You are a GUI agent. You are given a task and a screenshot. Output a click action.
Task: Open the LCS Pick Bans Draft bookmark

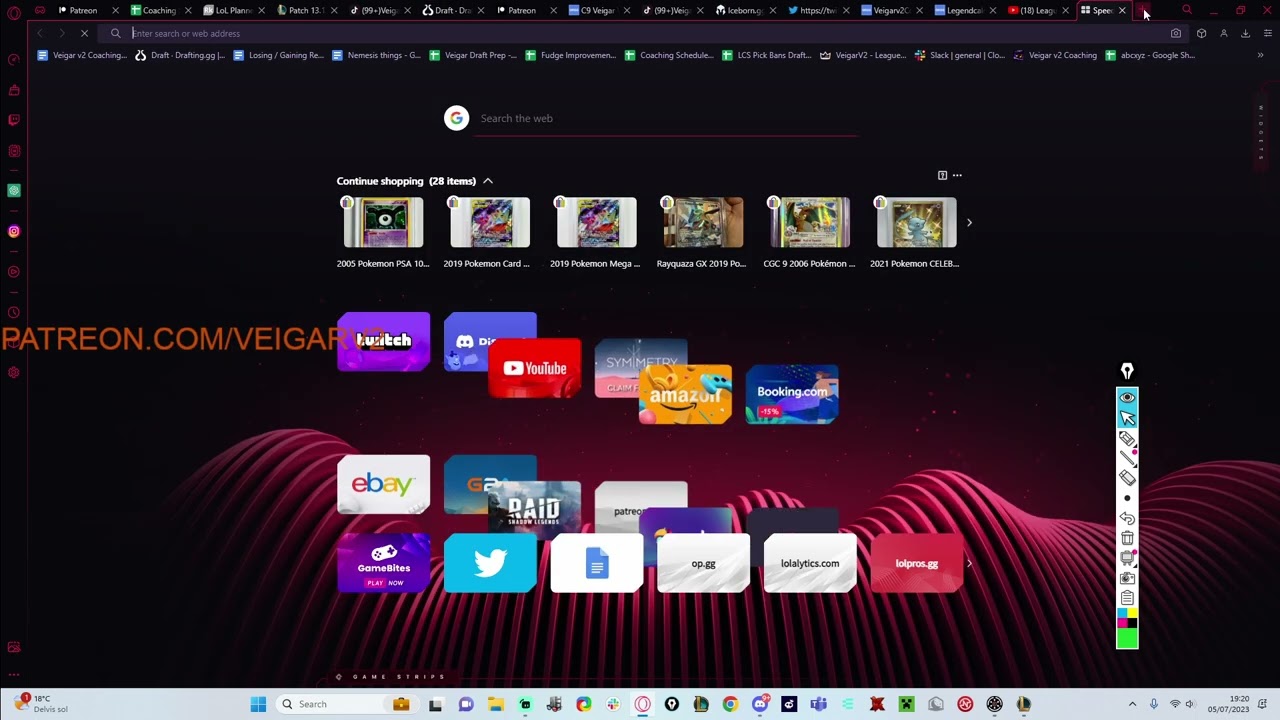click(x=766, y=55)
